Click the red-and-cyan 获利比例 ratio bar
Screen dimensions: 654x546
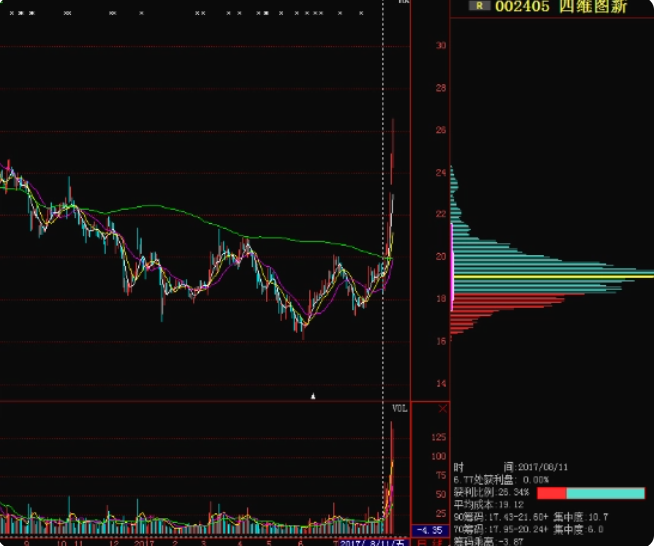click(x=591, y=493)
